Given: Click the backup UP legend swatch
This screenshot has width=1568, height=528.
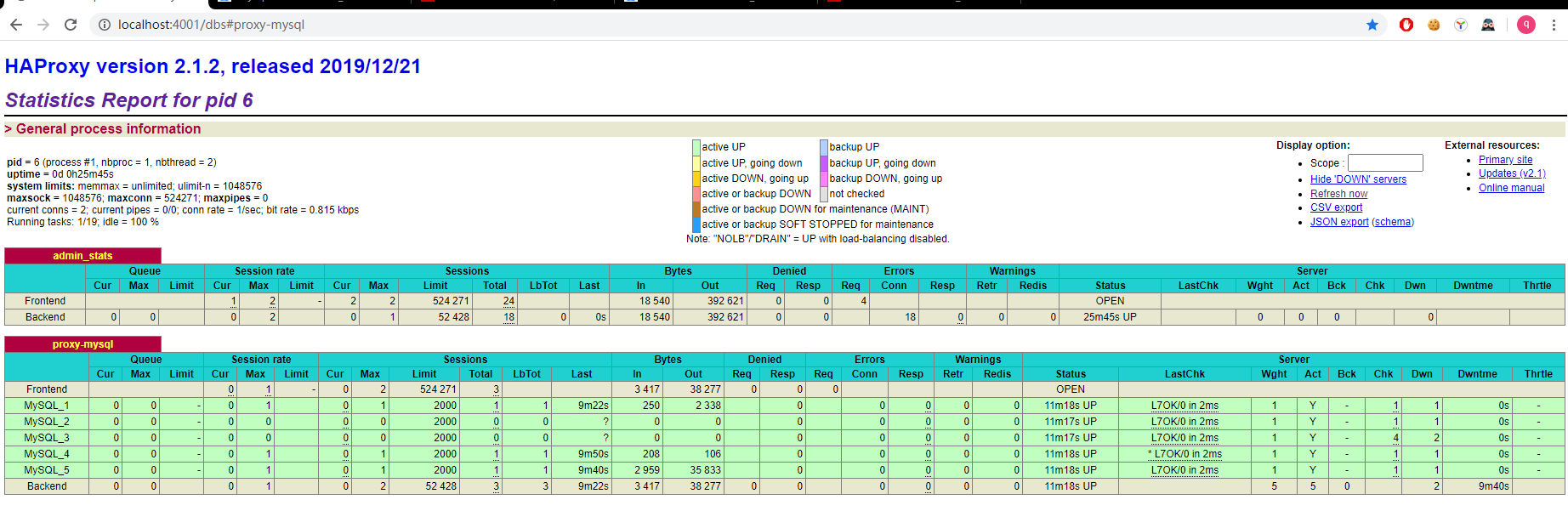Looking at the screenshot, I should coord(824,147).
